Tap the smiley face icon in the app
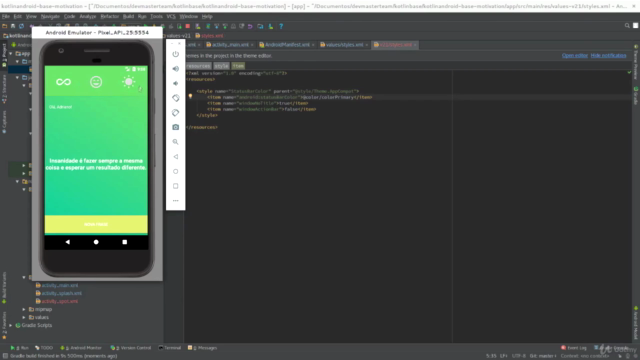This screenshot has height=360, width=640. (96, 82)
